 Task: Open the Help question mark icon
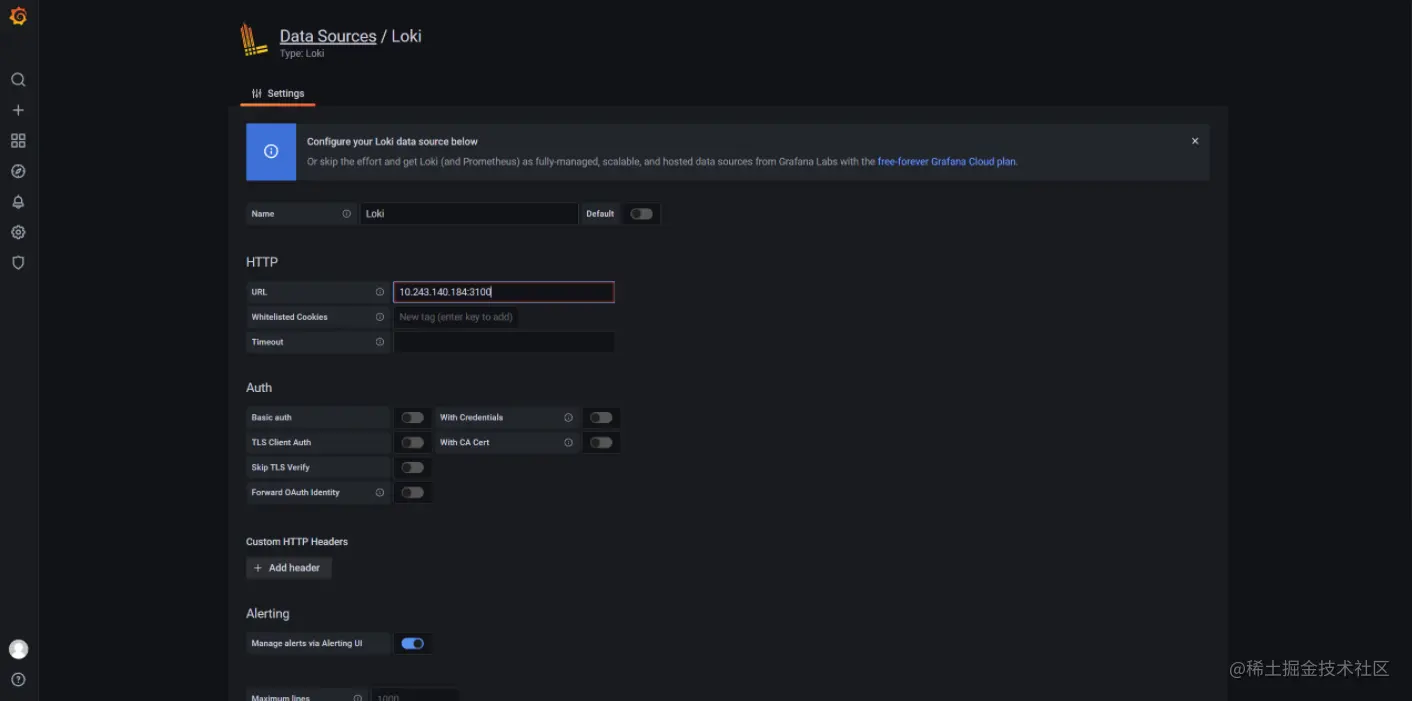click(x=18, y=680)
